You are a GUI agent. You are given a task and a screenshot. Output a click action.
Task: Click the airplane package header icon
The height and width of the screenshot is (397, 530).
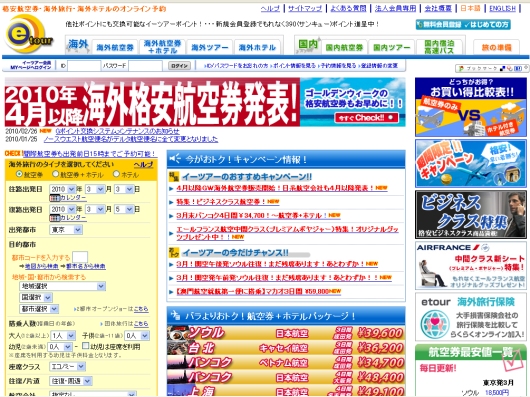[175, 315]
